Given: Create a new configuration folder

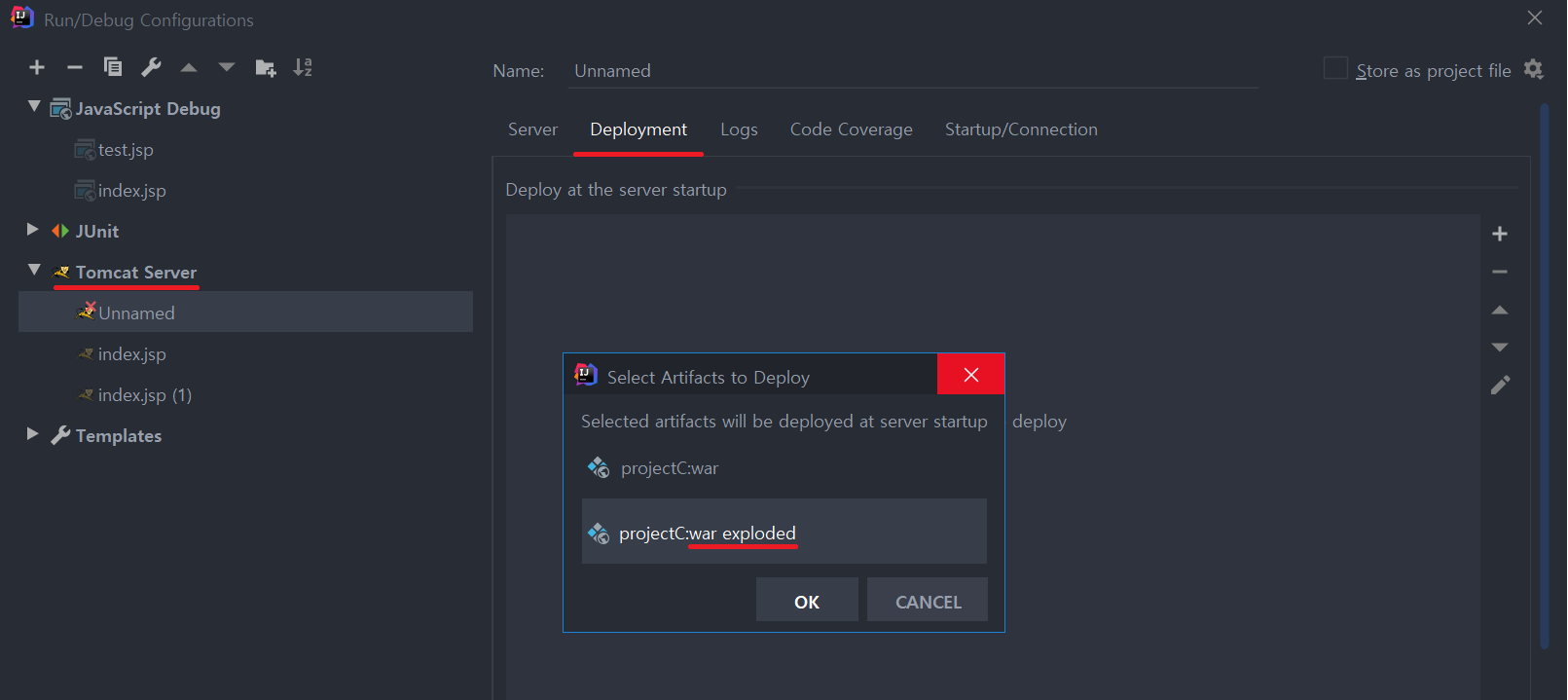Looking at the screenshot, I should point(265,67).
